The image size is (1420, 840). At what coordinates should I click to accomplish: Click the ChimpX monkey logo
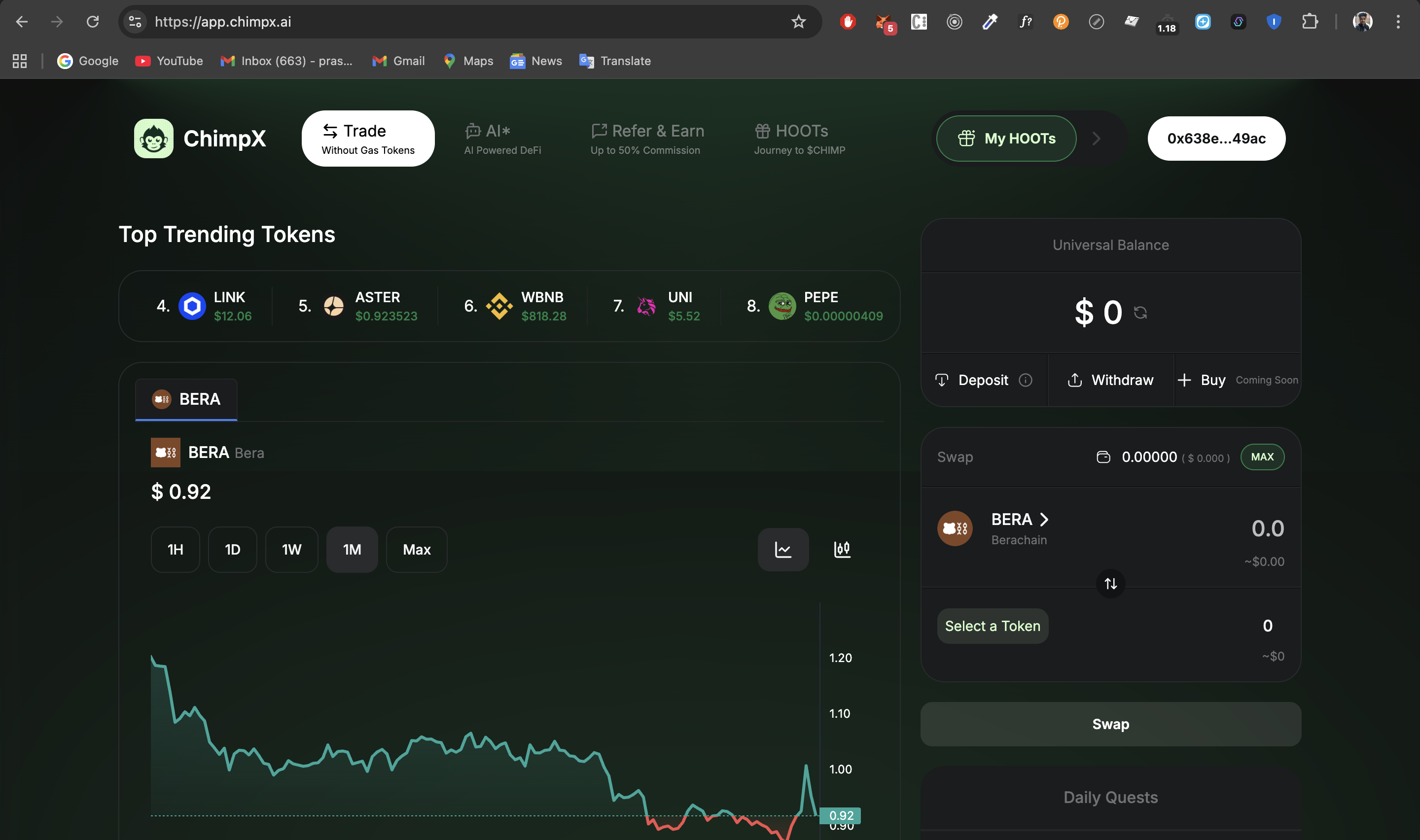(x=154, y=138)
